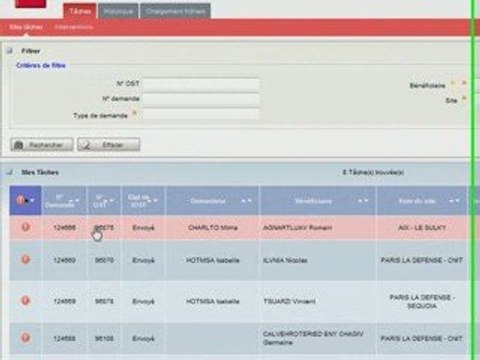
Task: Click Envoyé status in the Nicolas row
Action: 143,260
